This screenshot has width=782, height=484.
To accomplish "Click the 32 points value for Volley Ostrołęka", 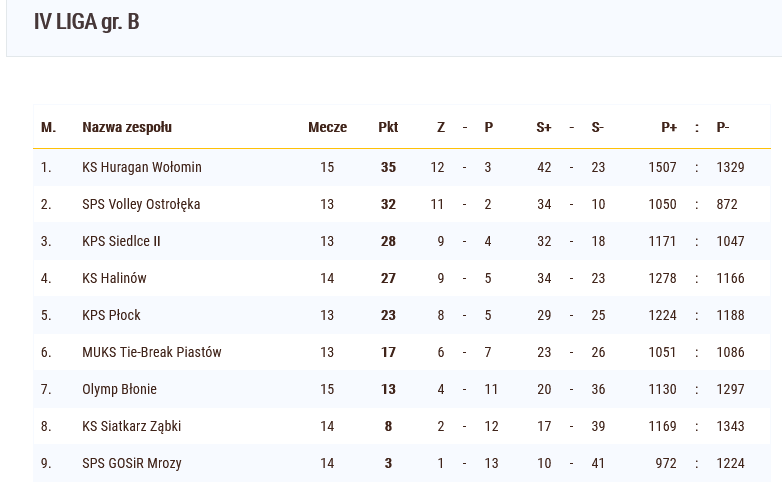I will coord(388,204).
